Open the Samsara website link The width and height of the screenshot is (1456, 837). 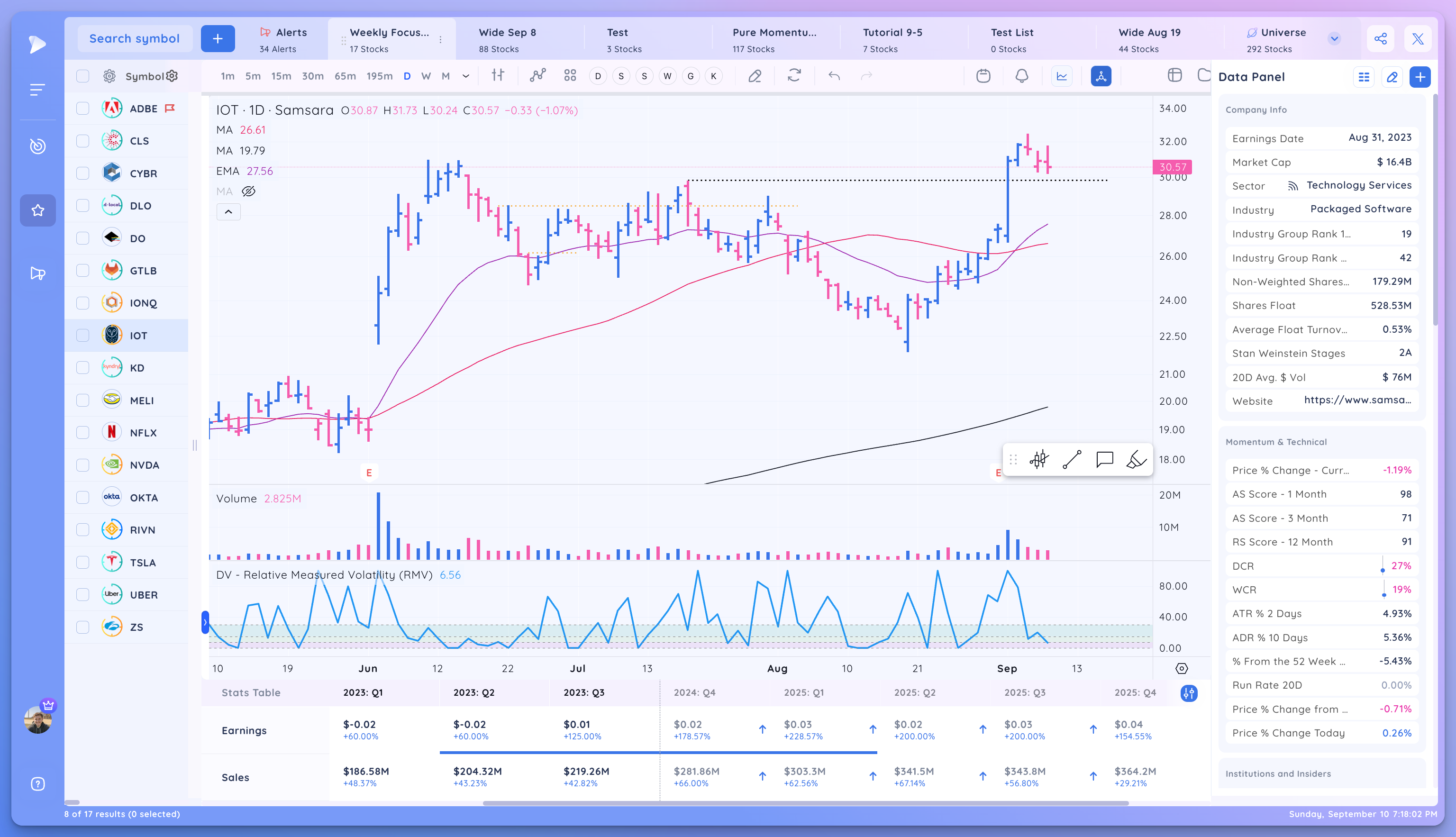pyautogui.click(x=1357, y=400)
